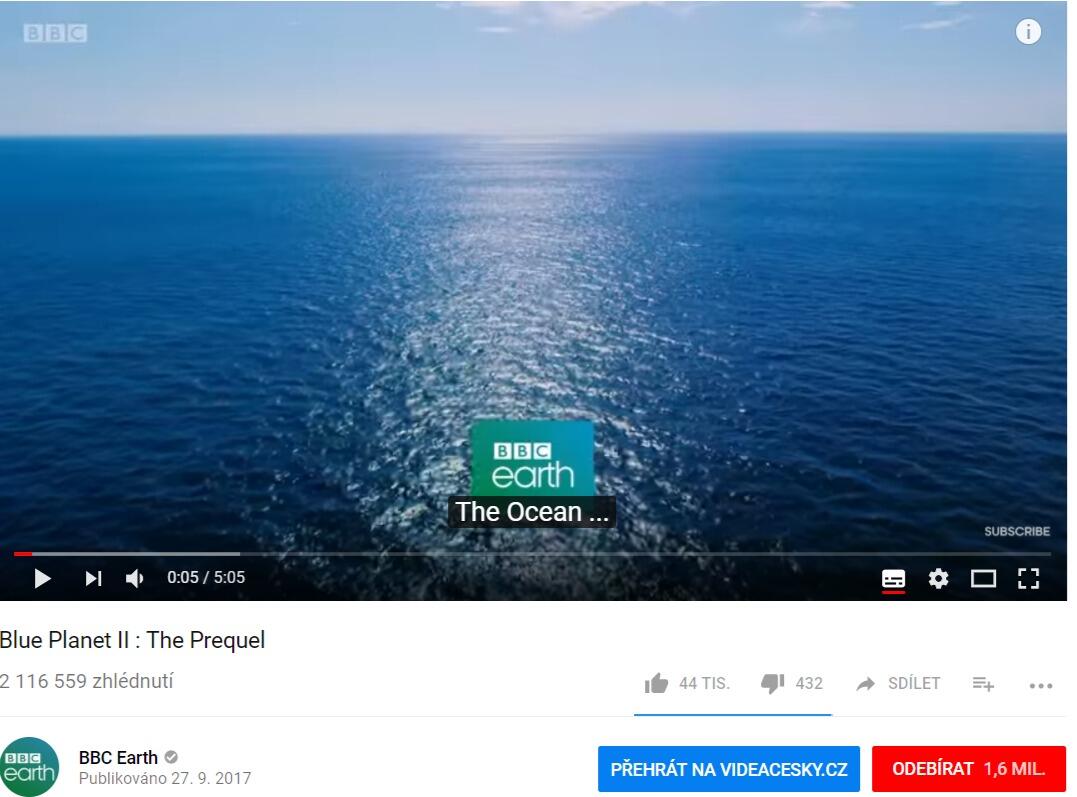Open the three-dots more actions menu

pyautogui.click(x=1041, y=685)
